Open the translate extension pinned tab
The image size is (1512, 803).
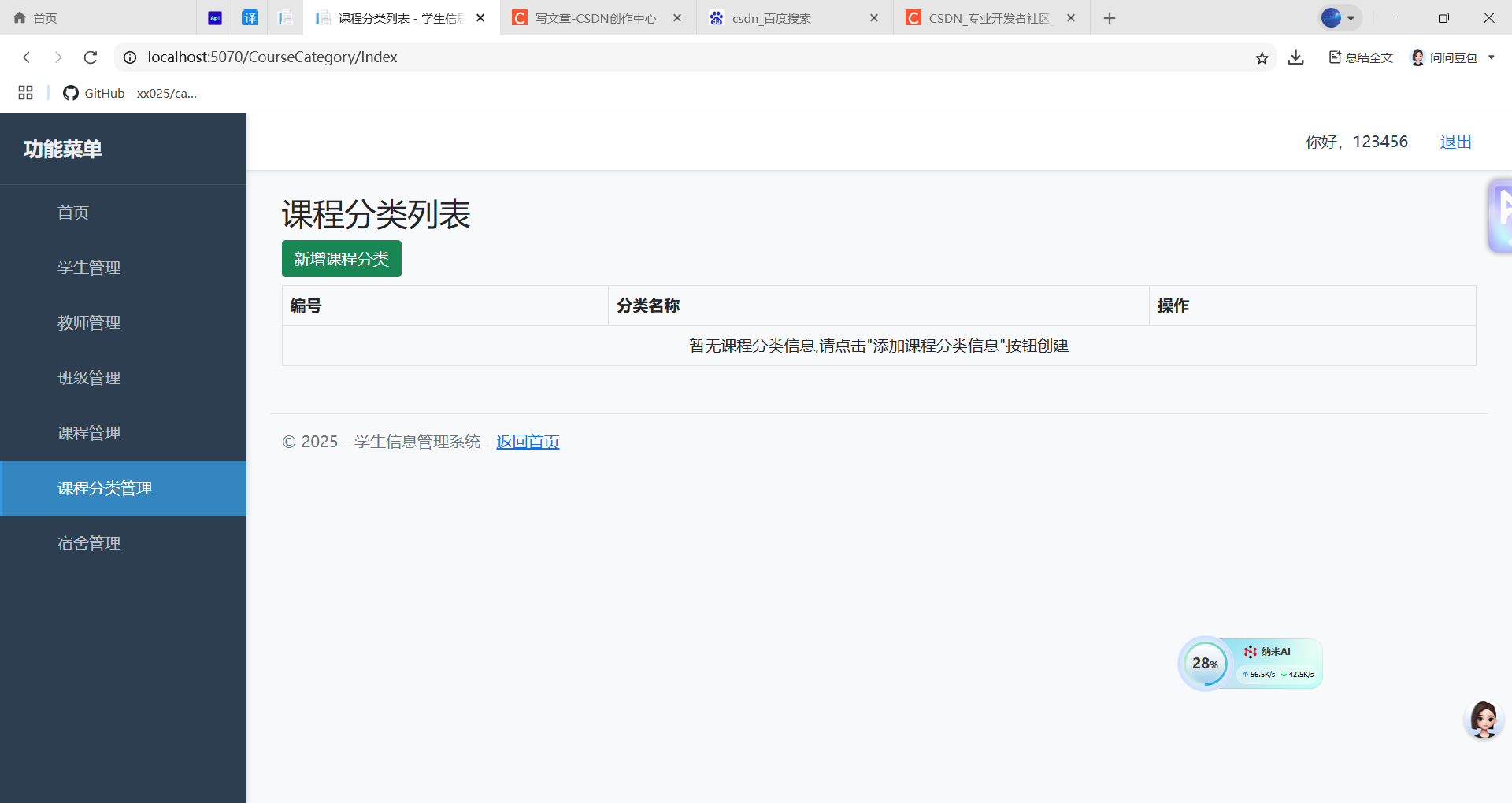[250, 17]
